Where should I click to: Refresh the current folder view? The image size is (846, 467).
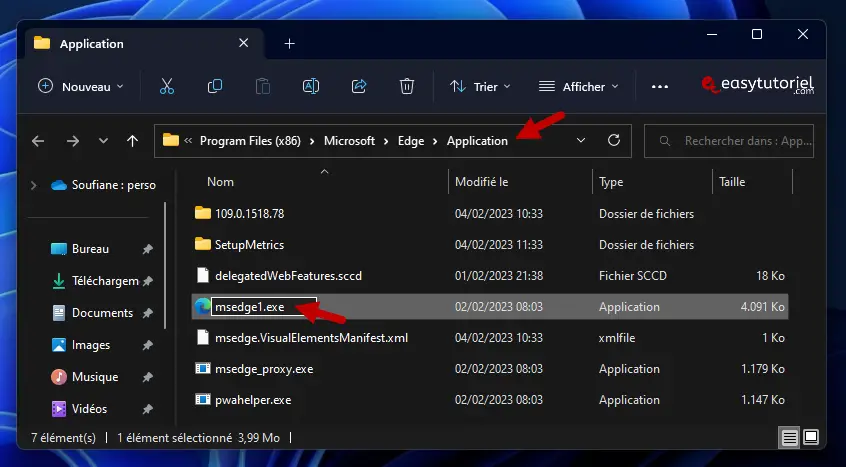tap(614, 141)
